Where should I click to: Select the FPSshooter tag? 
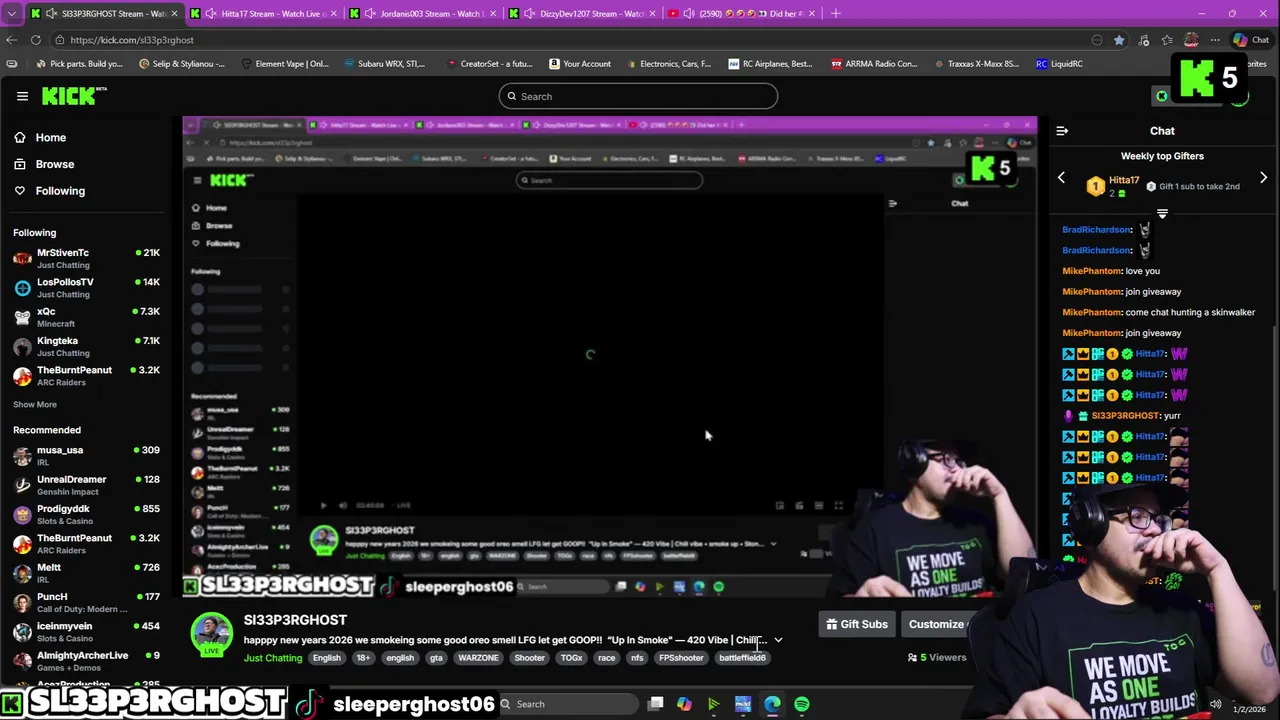point(681,658)
